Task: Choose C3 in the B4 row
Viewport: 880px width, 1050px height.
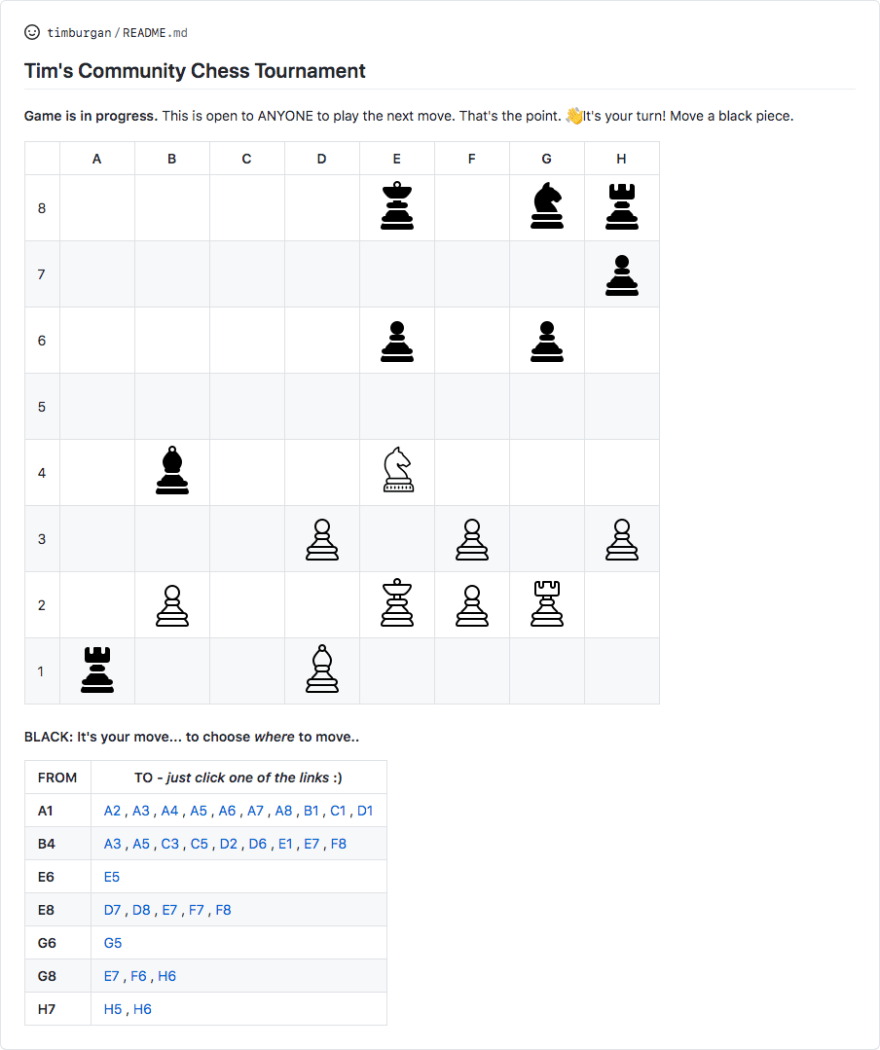Action: coord(170,844)
